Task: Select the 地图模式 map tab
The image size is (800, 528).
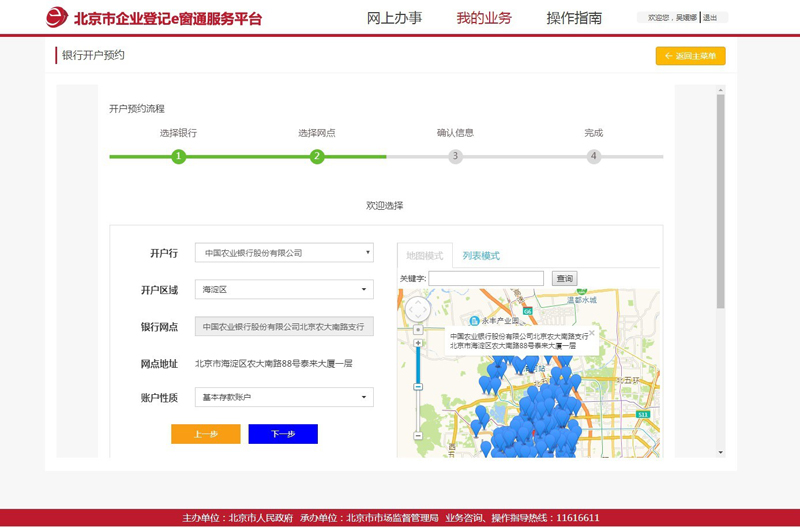Action: [x=425, y=256]
